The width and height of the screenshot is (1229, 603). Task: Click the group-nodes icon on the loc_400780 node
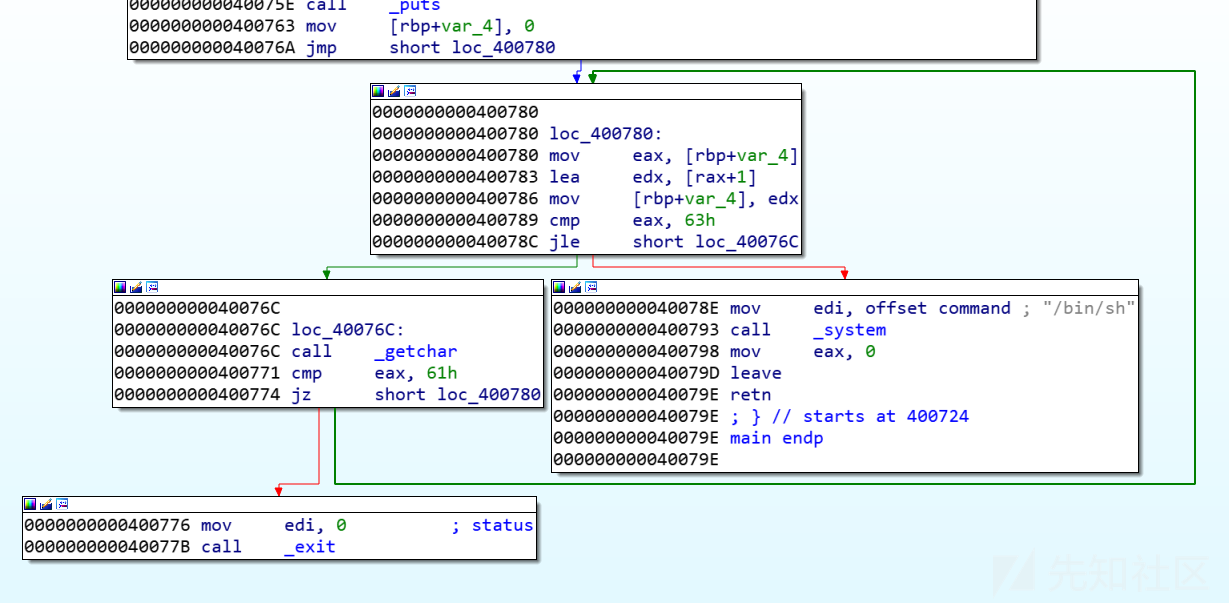pos(410,90)
